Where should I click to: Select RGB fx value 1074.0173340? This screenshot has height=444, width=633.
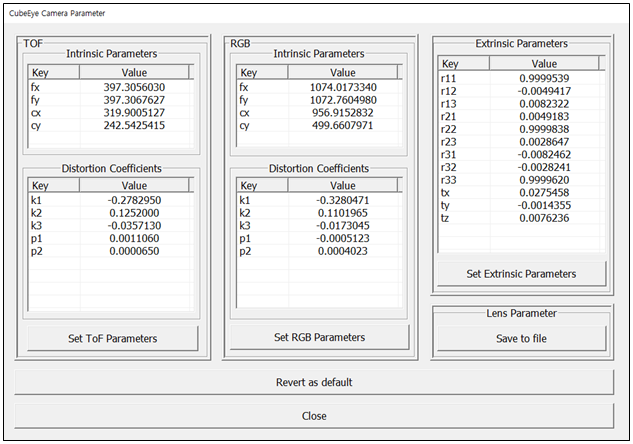343,87
